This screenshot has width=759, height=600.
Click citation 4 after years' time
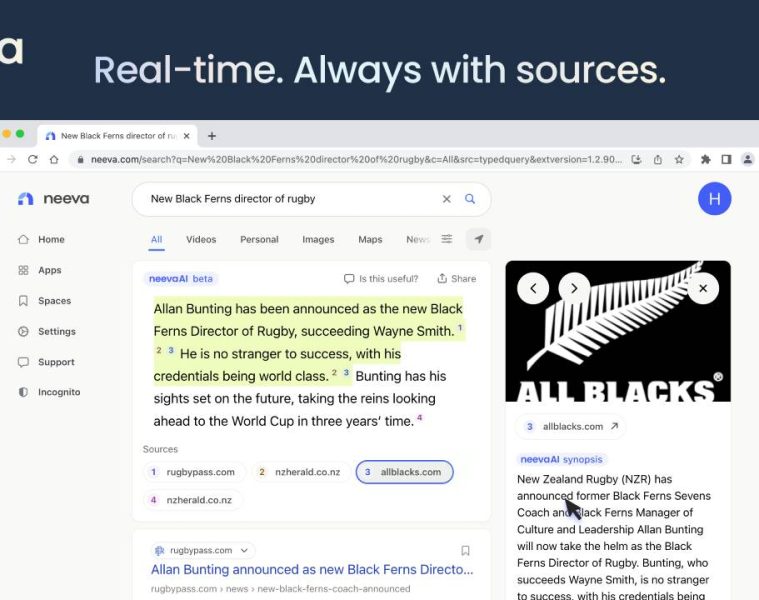click(x=420, y=418)
